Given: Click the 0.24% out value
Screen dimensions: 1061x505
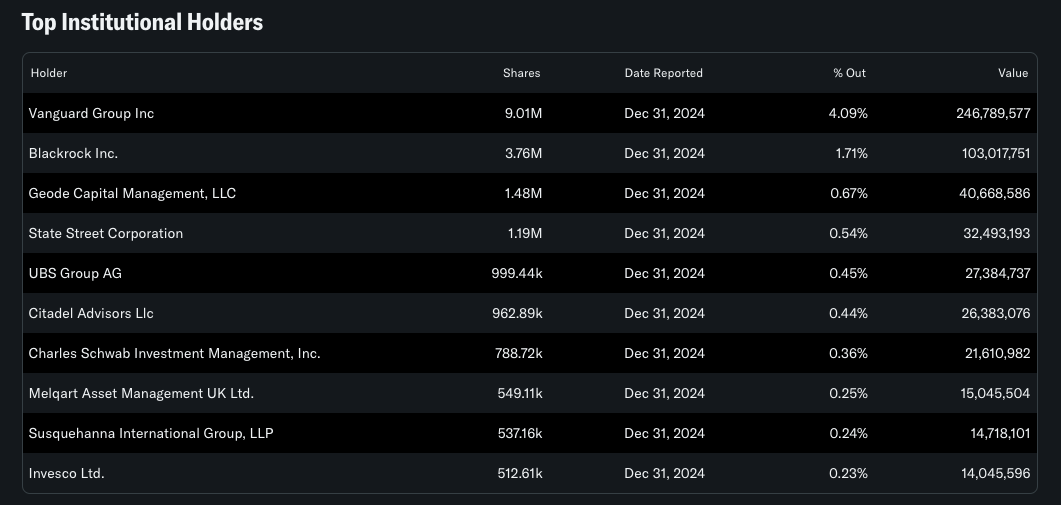Looking at the screenshot, I should (849, 433).
